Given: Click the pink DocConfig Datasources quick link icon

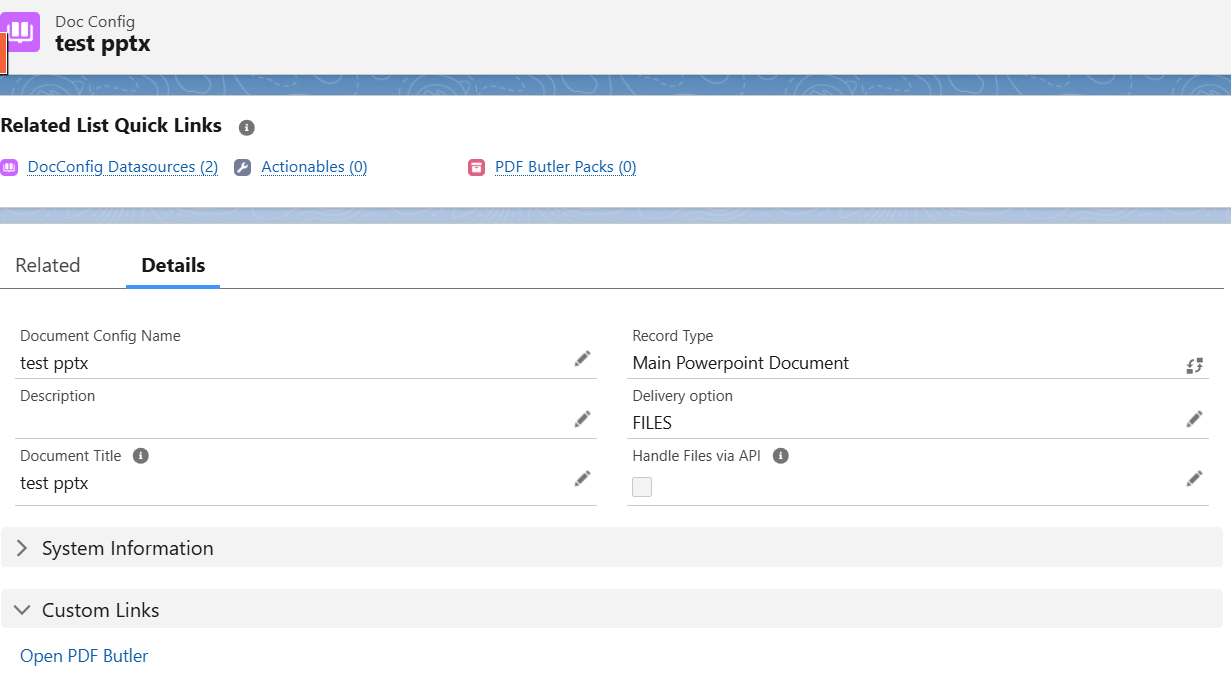Looking at the screenshot, I should [11, 167].
